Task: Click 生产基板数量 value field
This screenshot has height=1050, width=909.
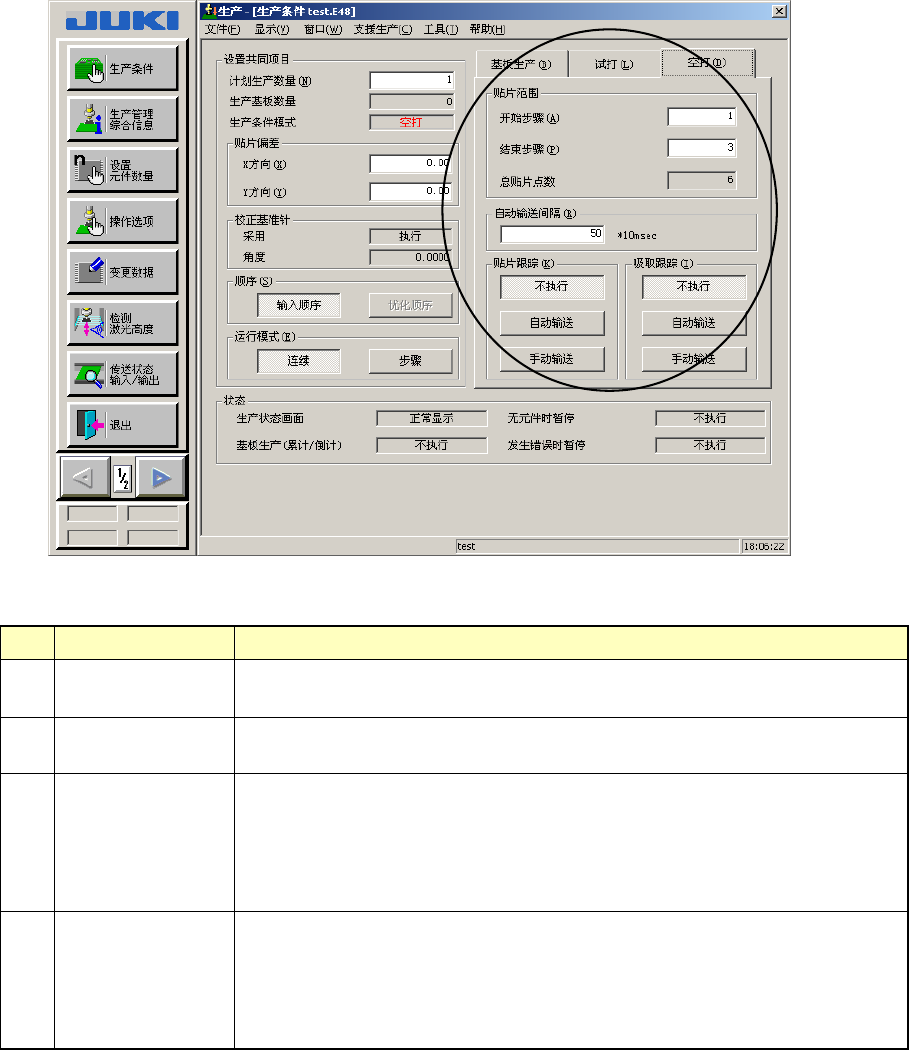Action: [x=411, y=101]
